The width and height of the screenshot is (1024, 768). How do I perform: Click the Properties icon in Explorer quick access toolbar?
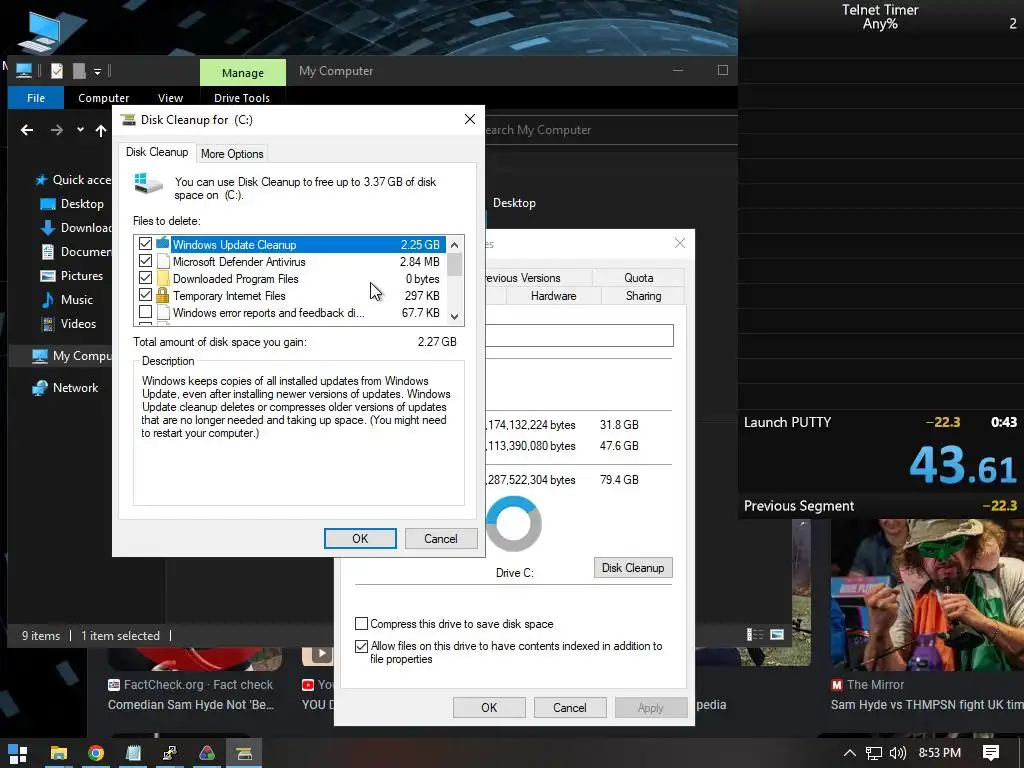[57, 71]
